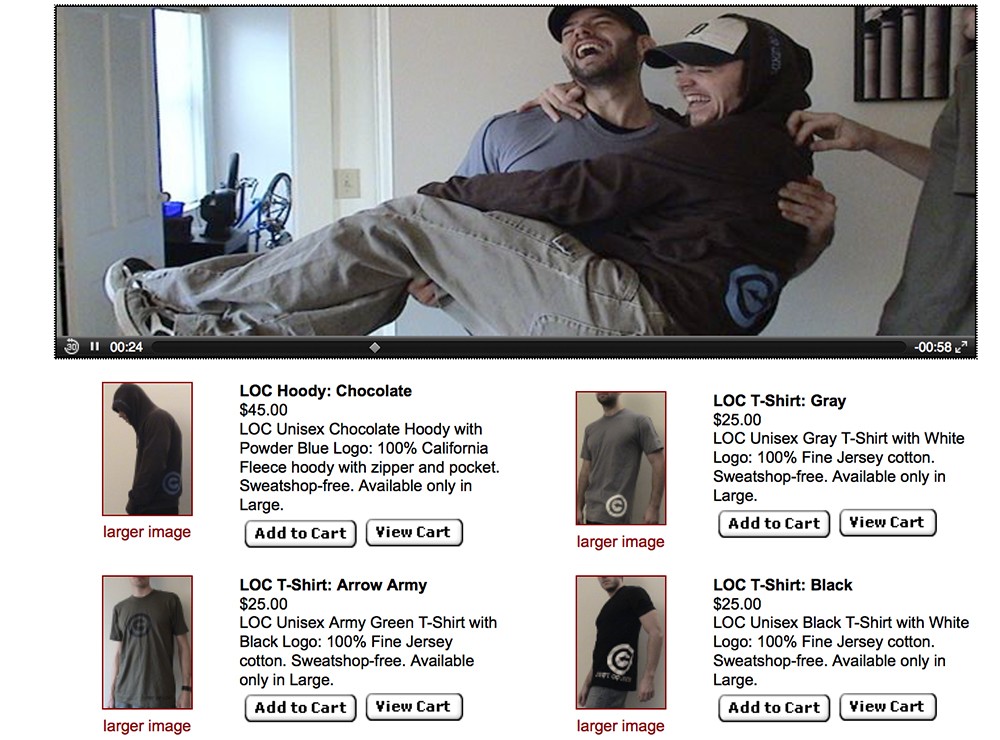The width and height of the screenshot is (1000, 740).
Task: Click the video progress scrubber diamond
Action: tap(375, 347)
